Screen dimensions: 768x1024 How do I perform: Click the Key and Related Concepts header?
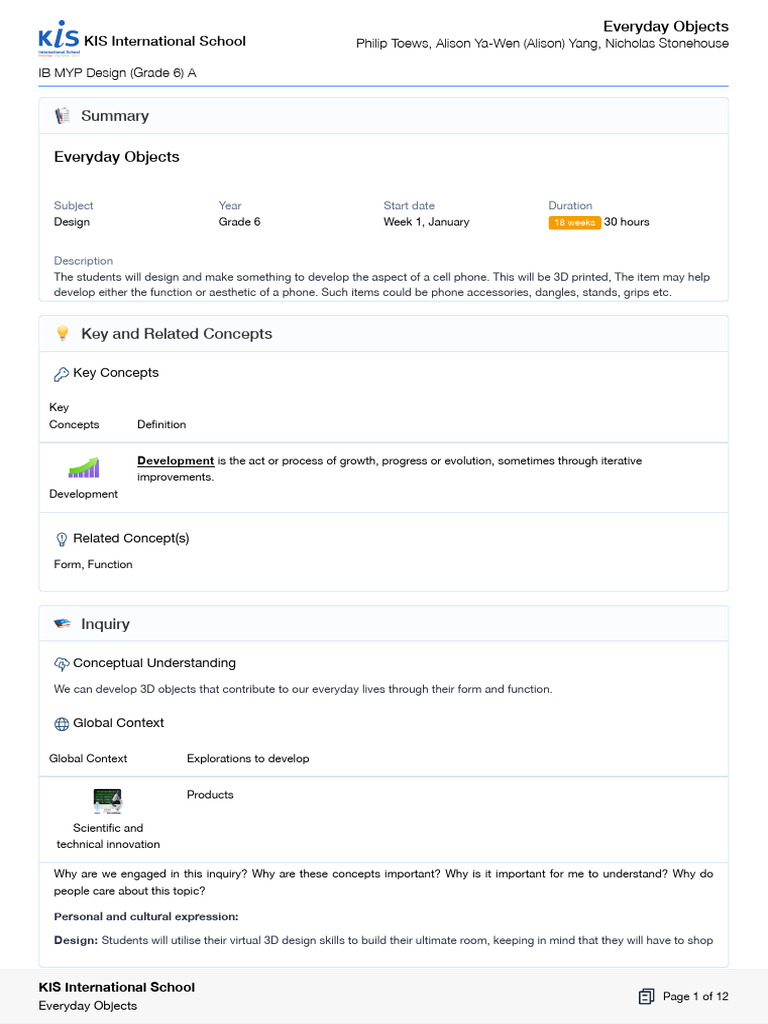tap(176, 334)
